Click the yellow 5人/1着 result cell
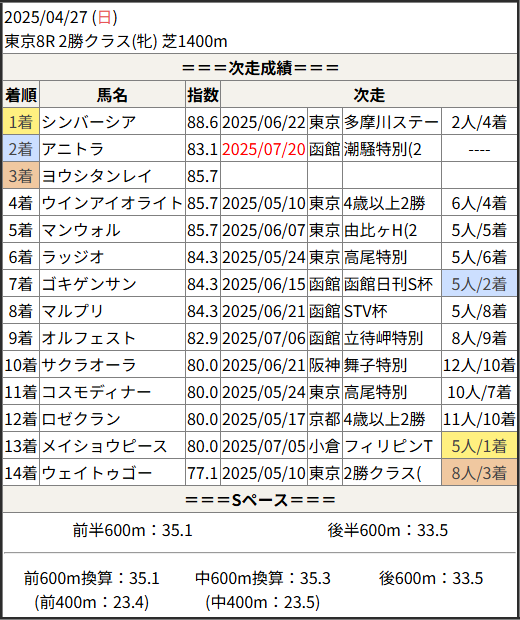Screen dimensions: 520x620 (x=479, y=446)
